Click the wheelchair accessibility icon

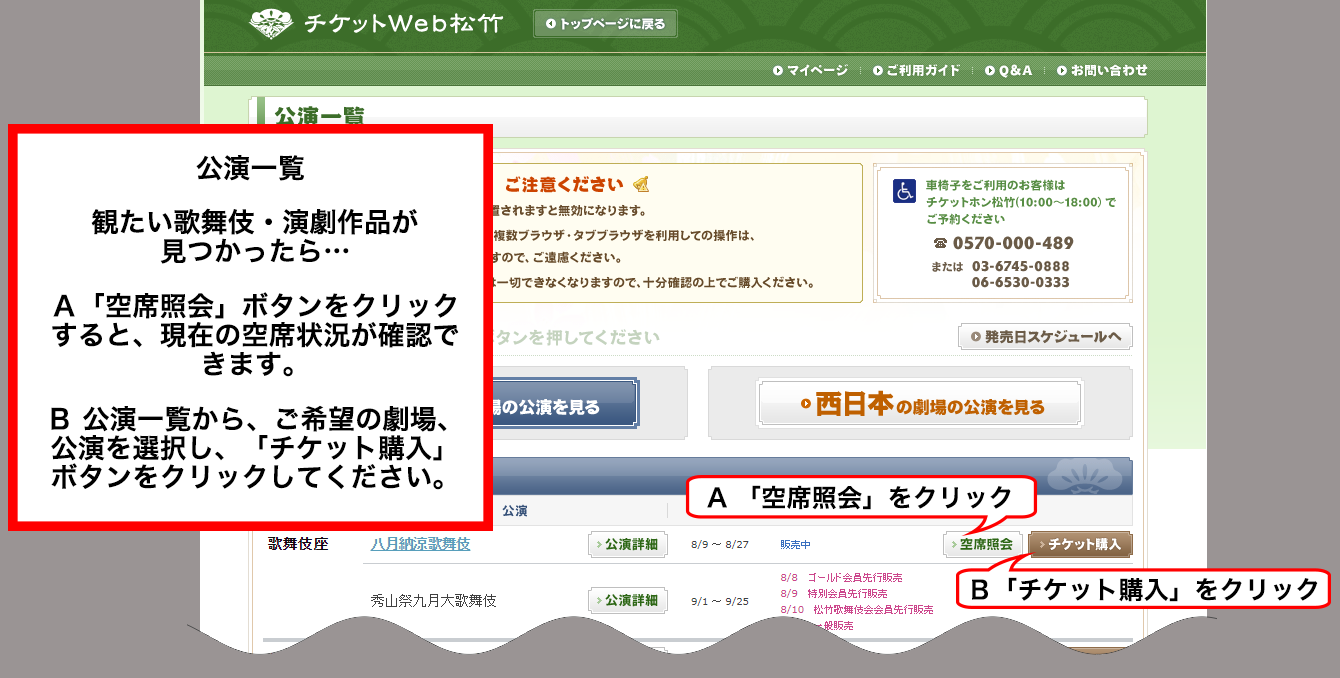[x=905, y=191]
